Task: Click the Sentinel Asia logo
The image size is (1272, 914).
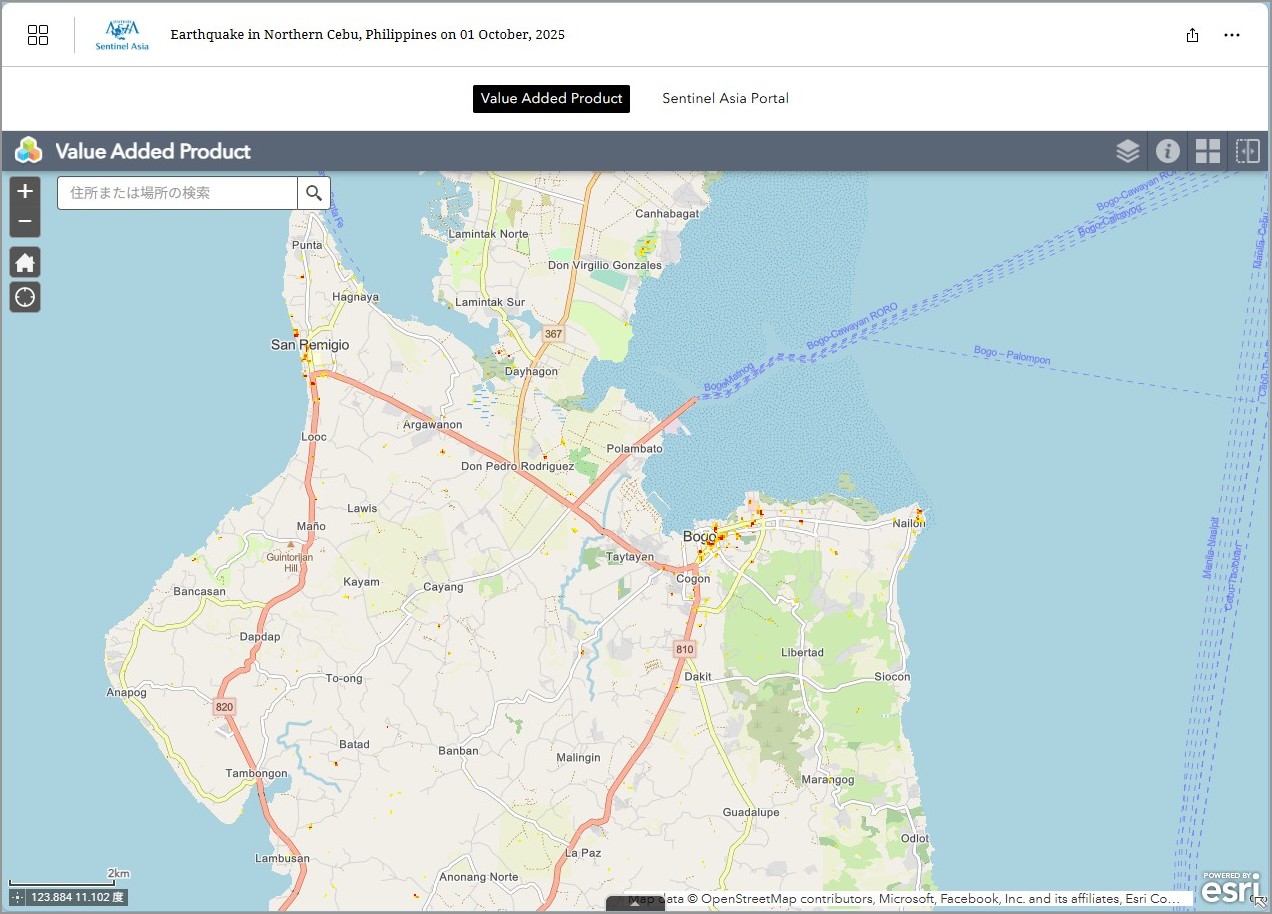Action: 122,35
